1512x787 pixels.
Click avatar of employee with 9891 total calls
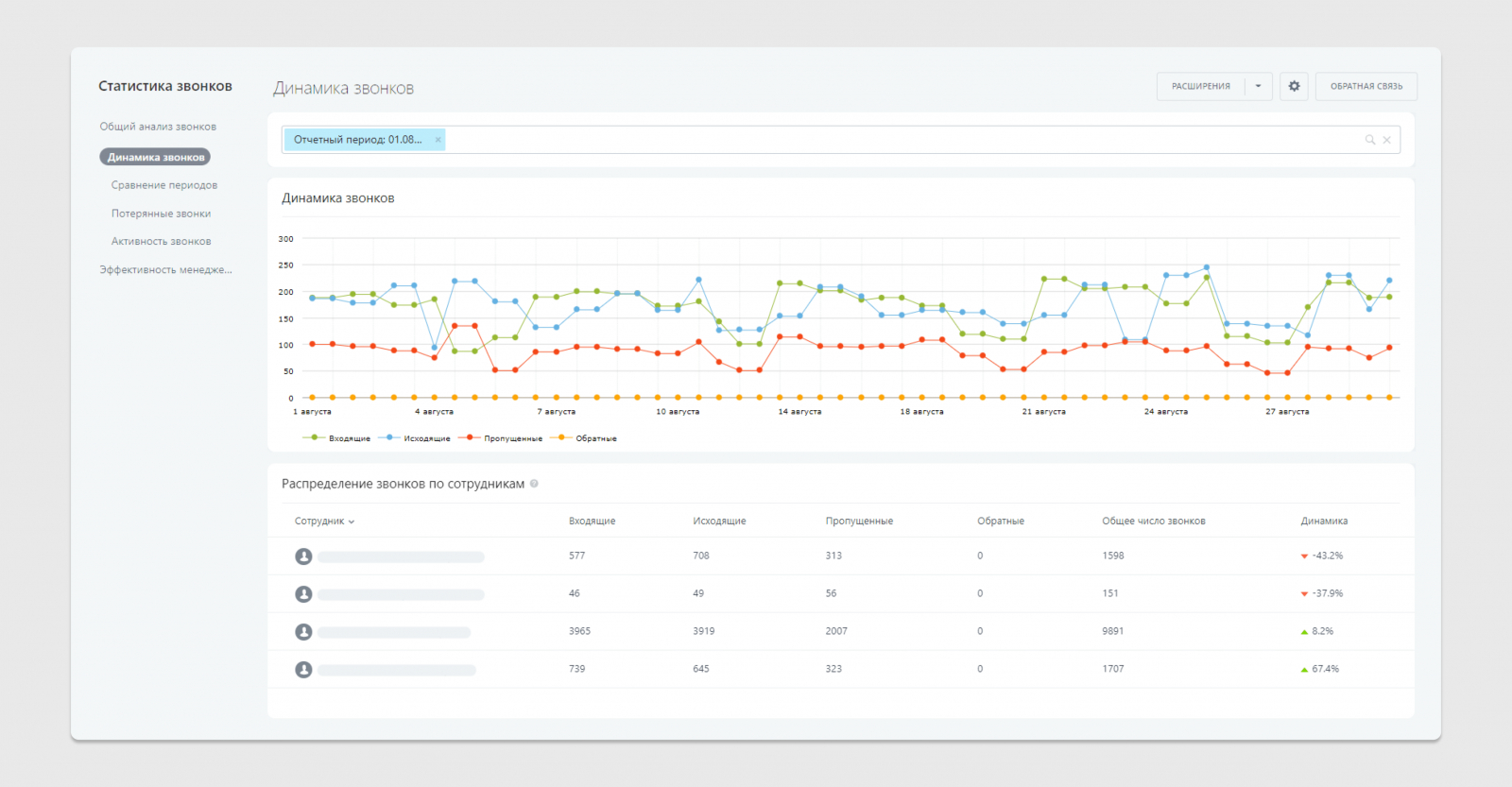pos(303,632)
